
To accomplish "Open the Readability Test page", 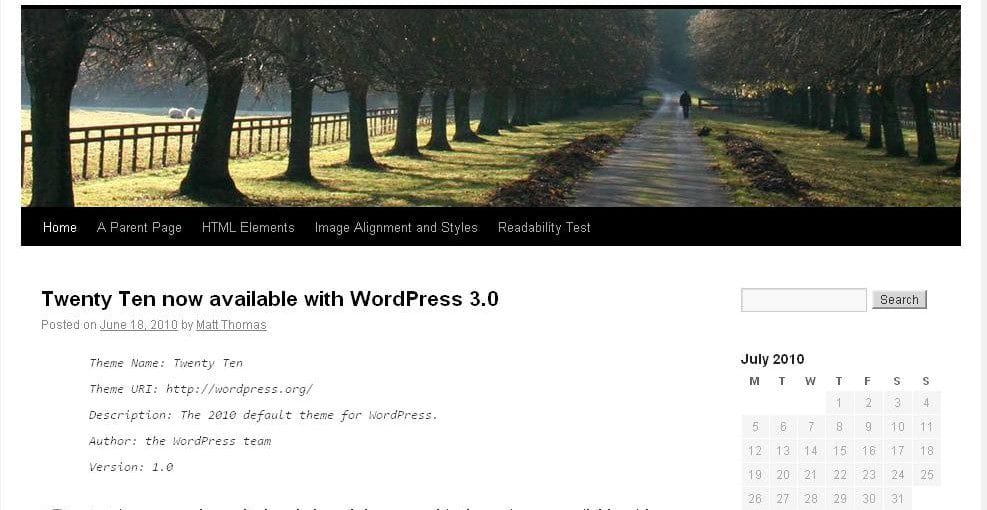I will (544, 227).
